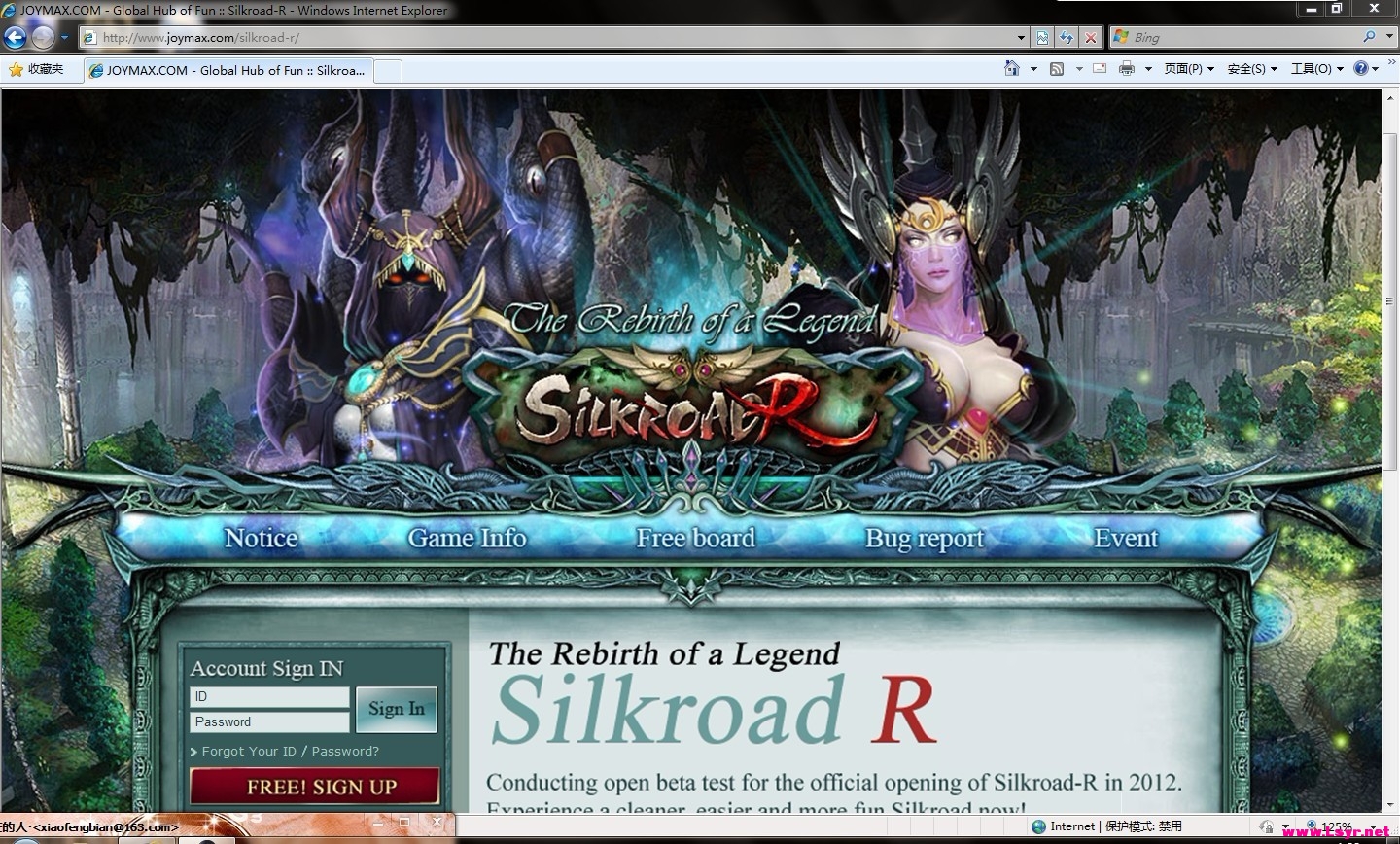Open the Free board navigation tab
Image resolution: width=1400 pixels, height=844 pixels.
(695, 538)
